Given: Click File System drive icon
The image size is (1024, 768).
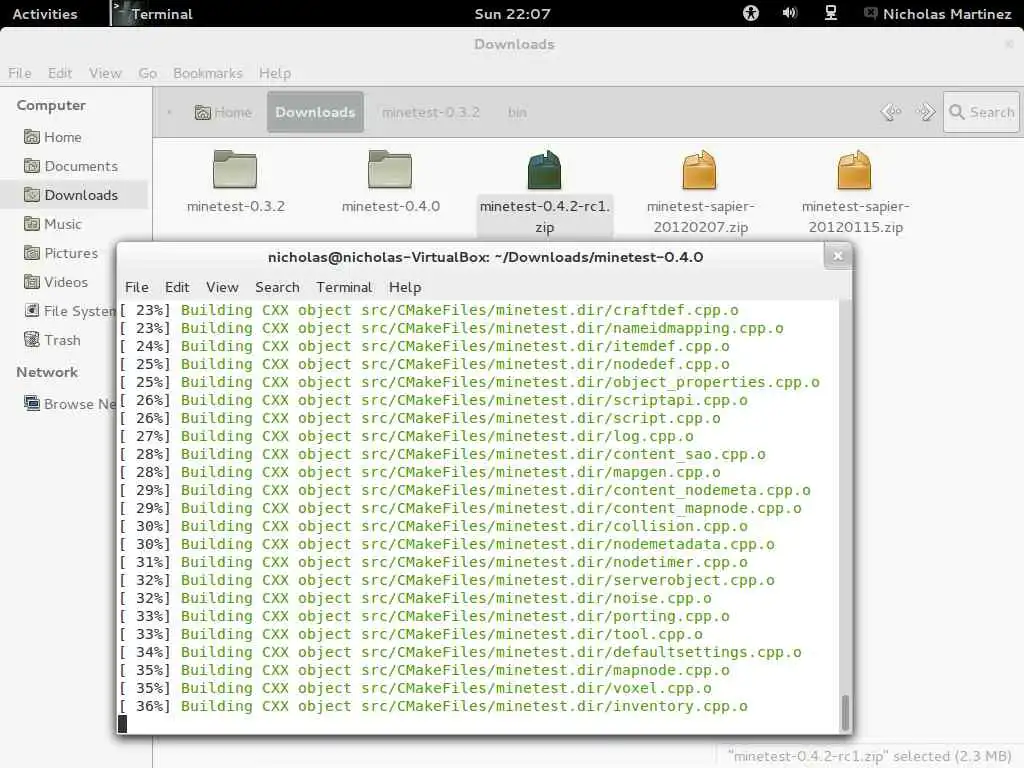Looking at the screenshot, I should 31,310.
